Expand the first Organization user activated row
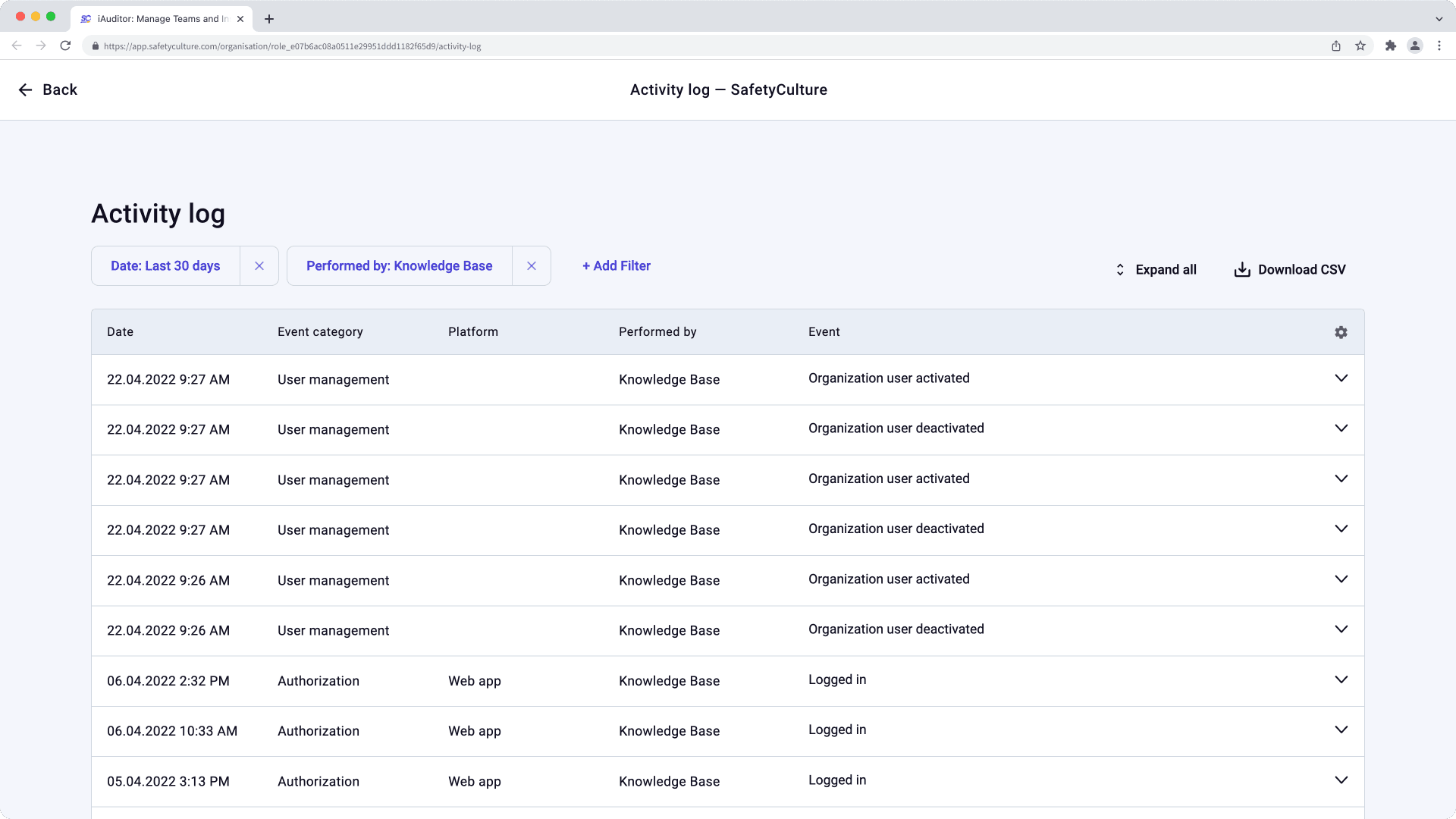 pos(1341,378)
